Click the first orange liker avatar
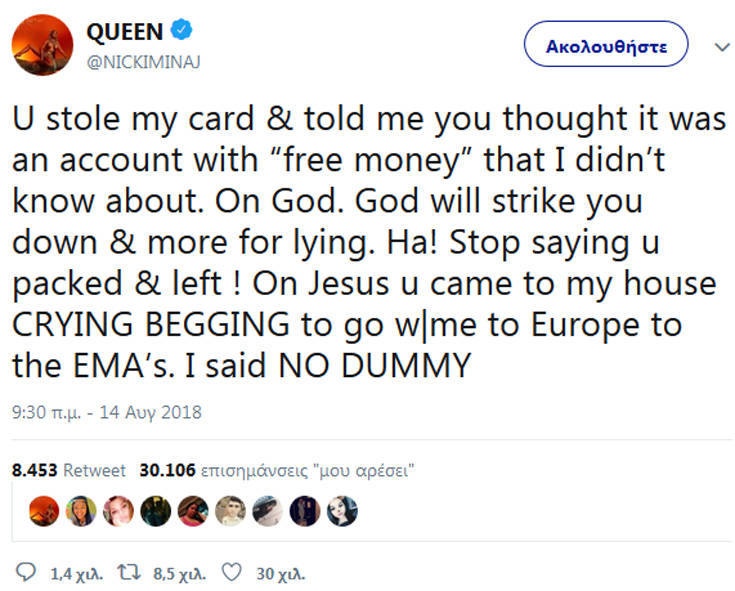 tap(45, 511)
